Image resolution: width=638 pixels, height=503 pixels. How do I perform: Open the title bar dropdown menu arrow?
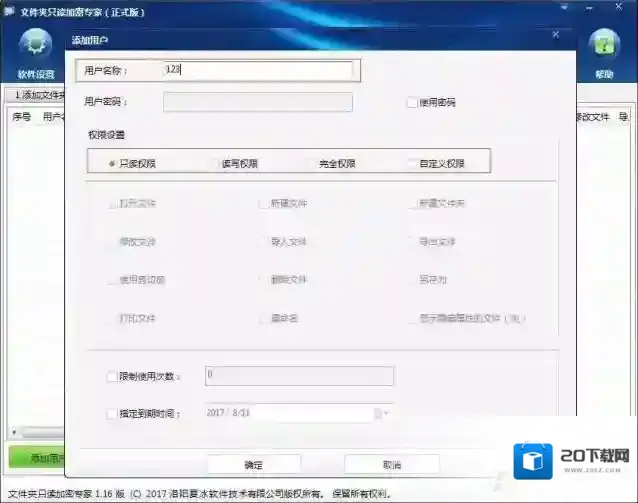[x=564, y=7]
